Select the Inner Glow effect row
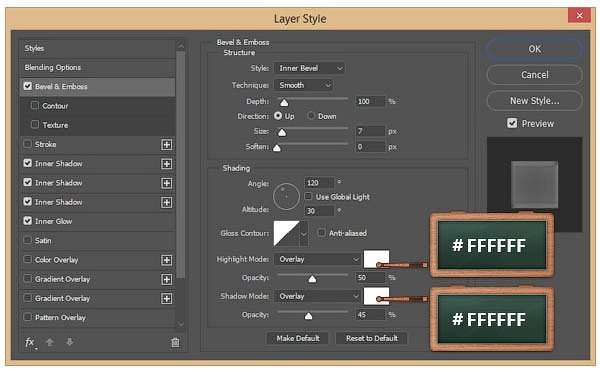Image resolution: width=600 pixels, height=372 pixels. [x=98, y=221]
